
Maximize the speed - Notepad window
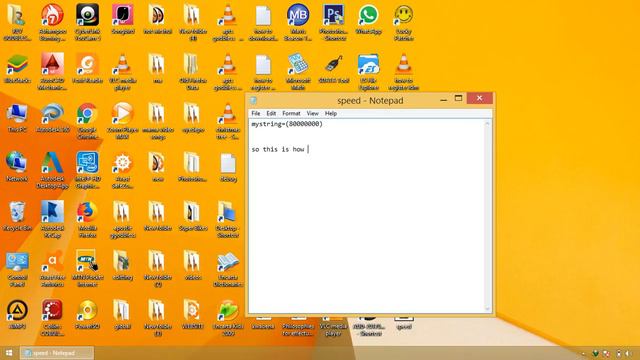(458, 98)
